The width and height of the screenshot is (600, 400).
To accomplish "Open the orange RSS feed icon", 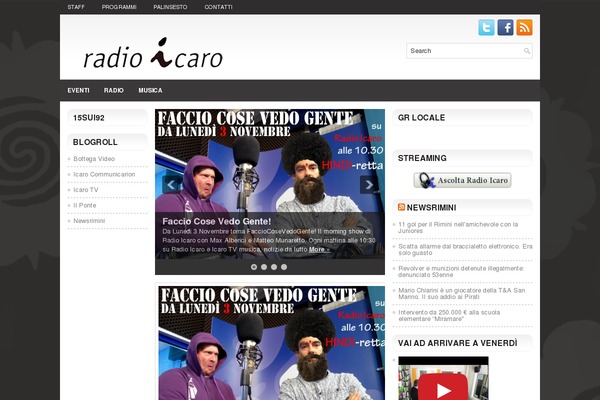I will (x=524, y=28).
